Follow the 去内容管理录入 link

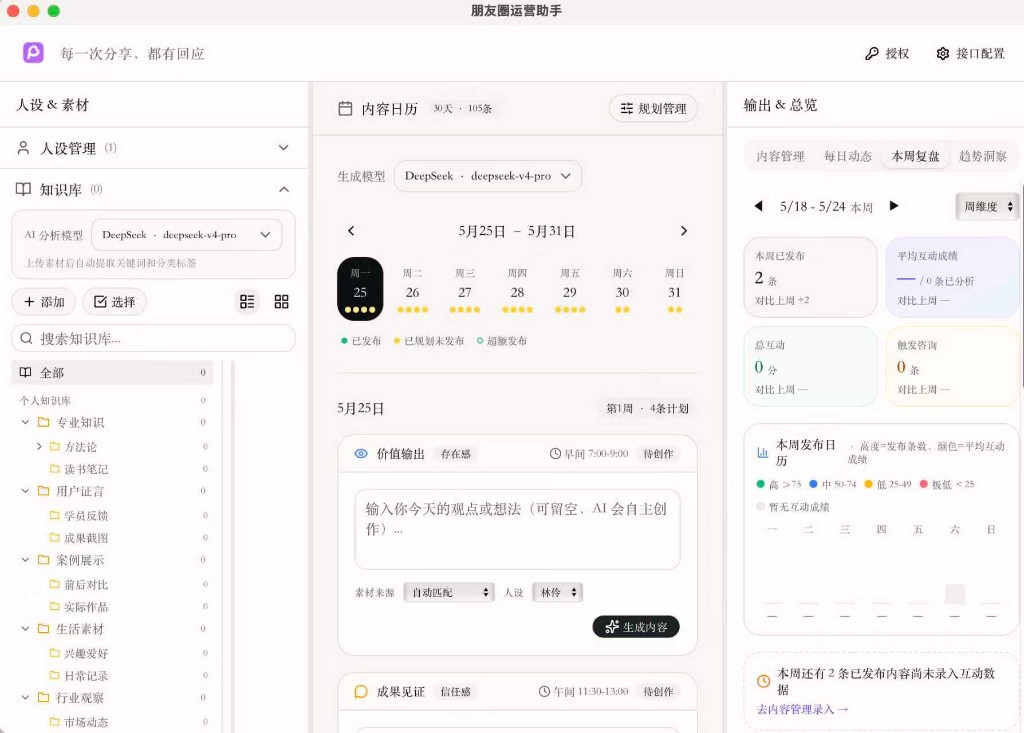(802, 709)
